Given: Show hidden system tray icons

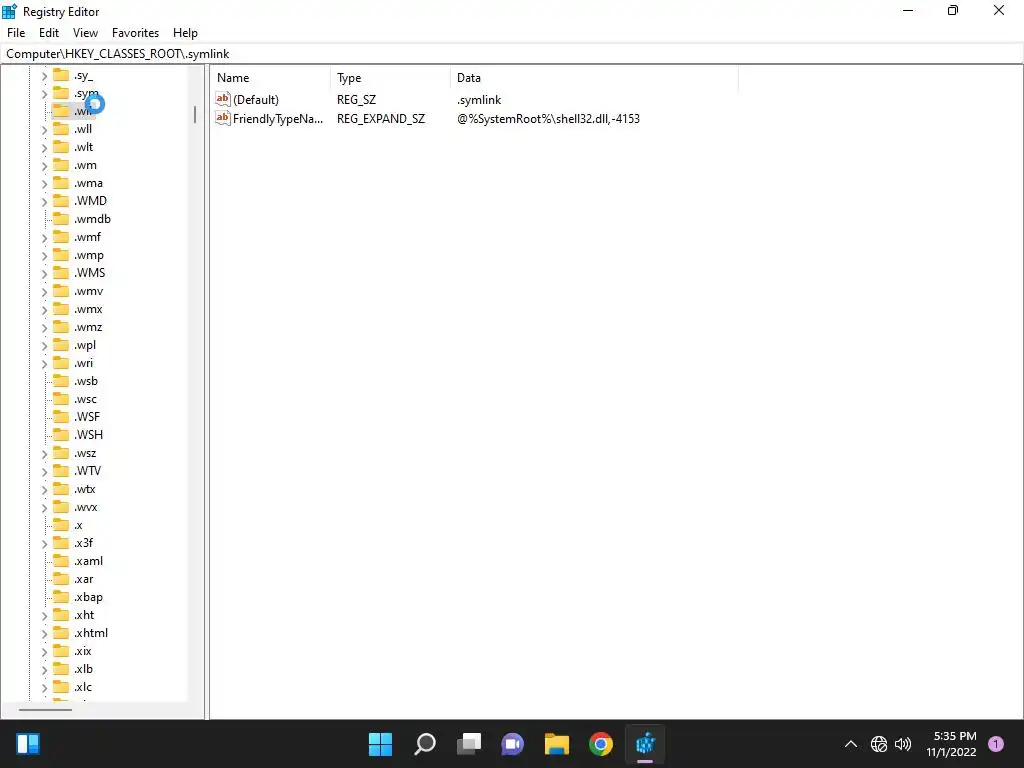Looking at the screenshot, I should [x=851, y=744].
